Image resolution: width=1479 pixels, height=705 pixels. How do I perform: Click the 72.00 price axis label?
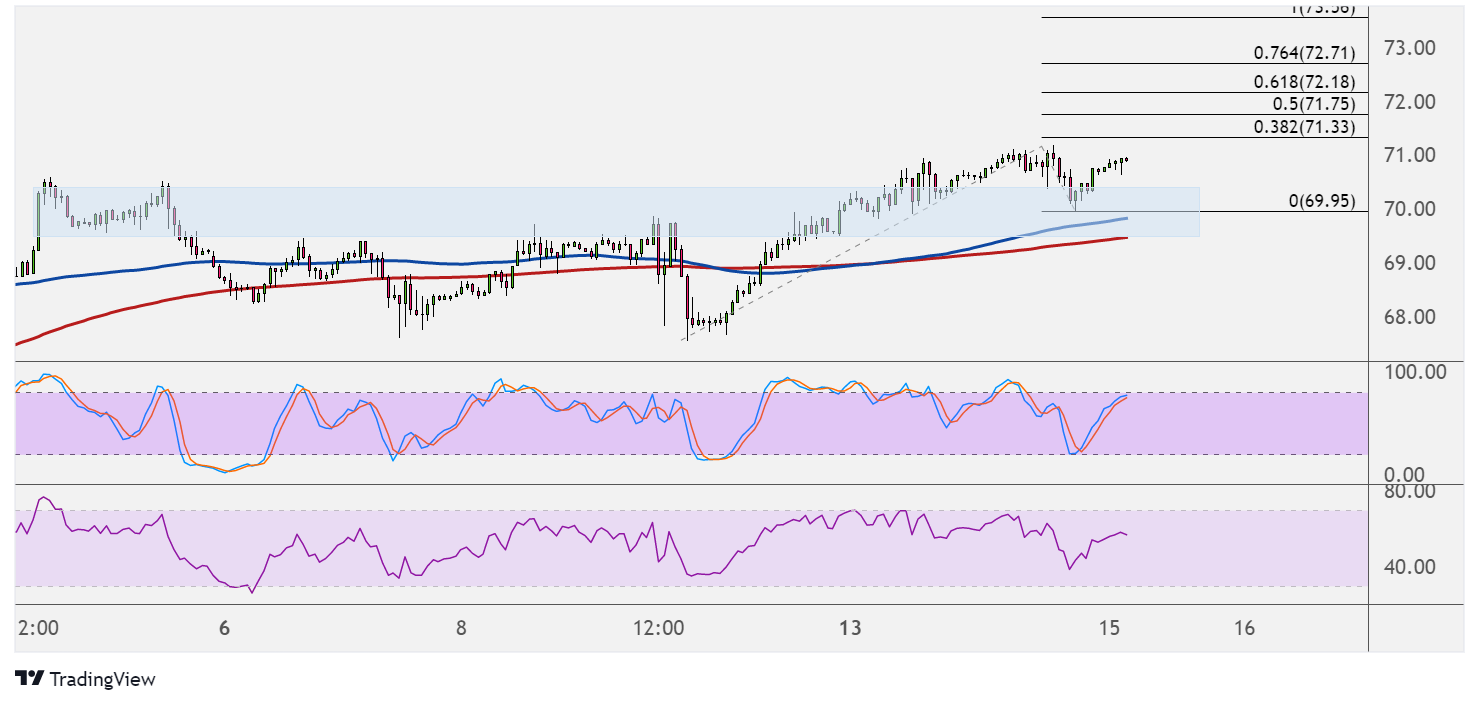point(1408,102)
